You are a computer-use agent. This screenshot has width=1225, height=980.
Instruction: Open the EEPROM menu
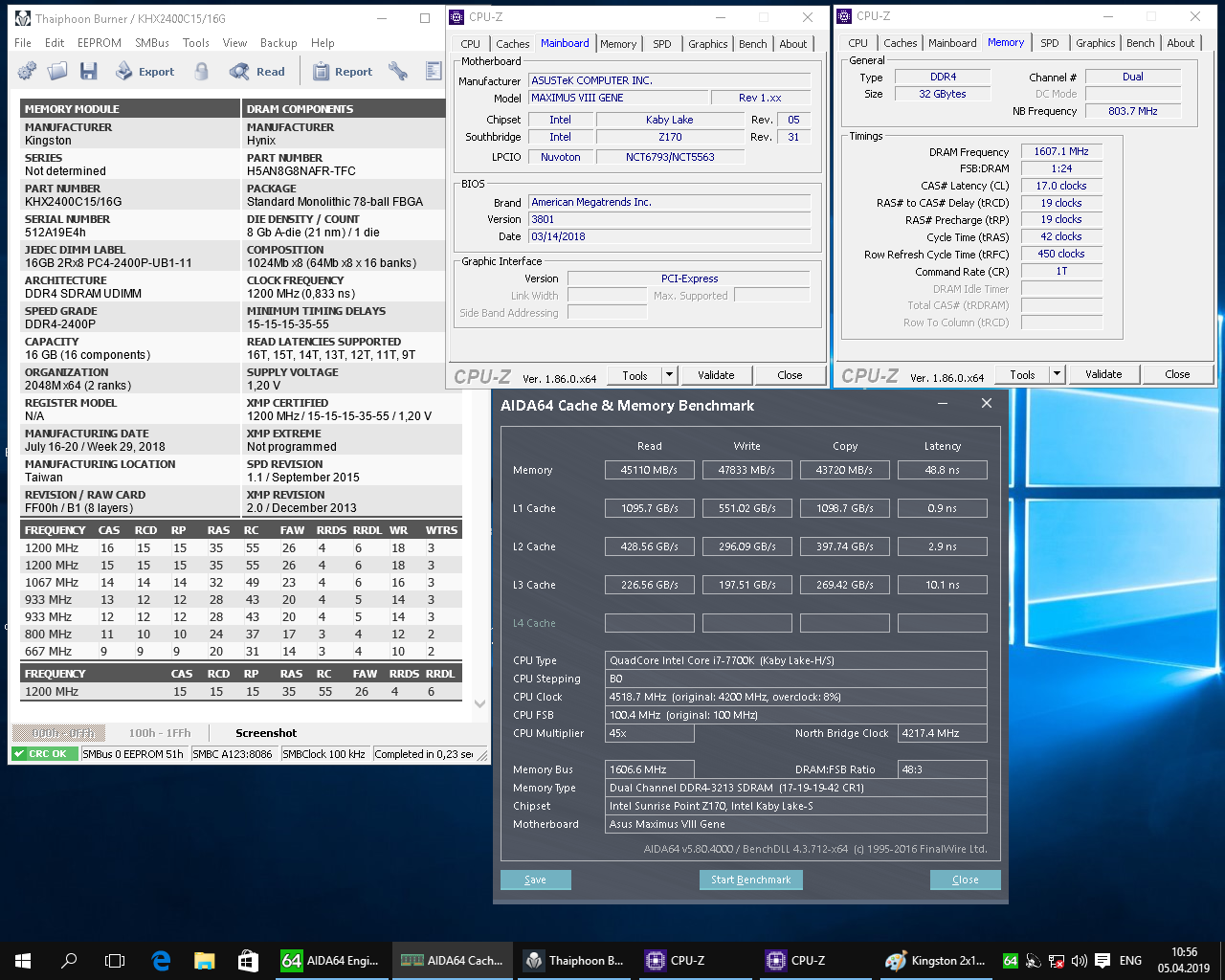tap(100, 43)
